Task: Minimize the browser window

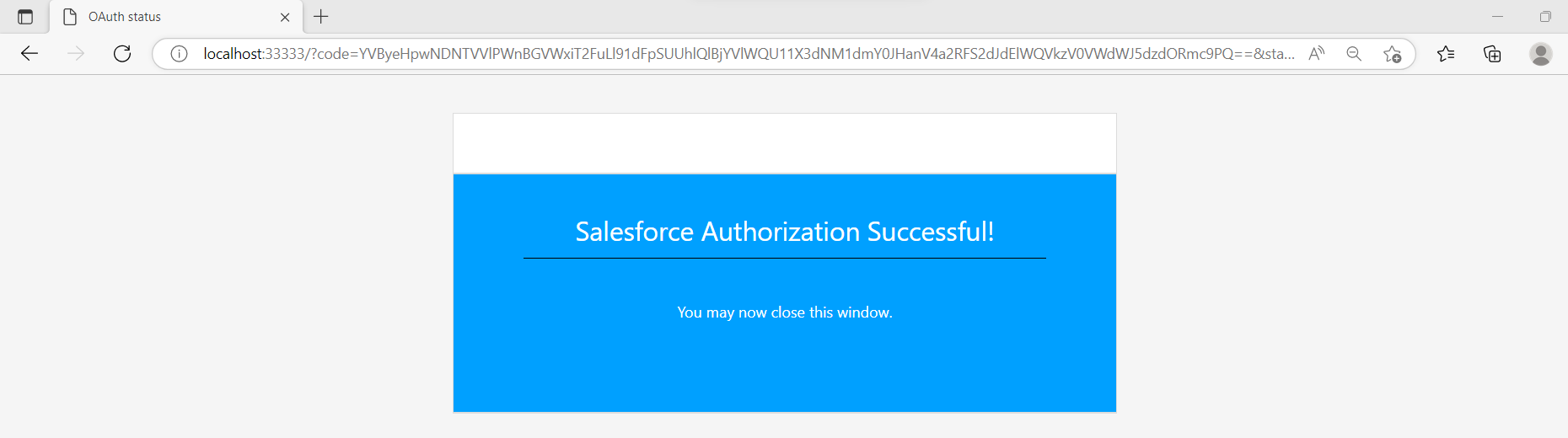Action: tap(1497, 17)
